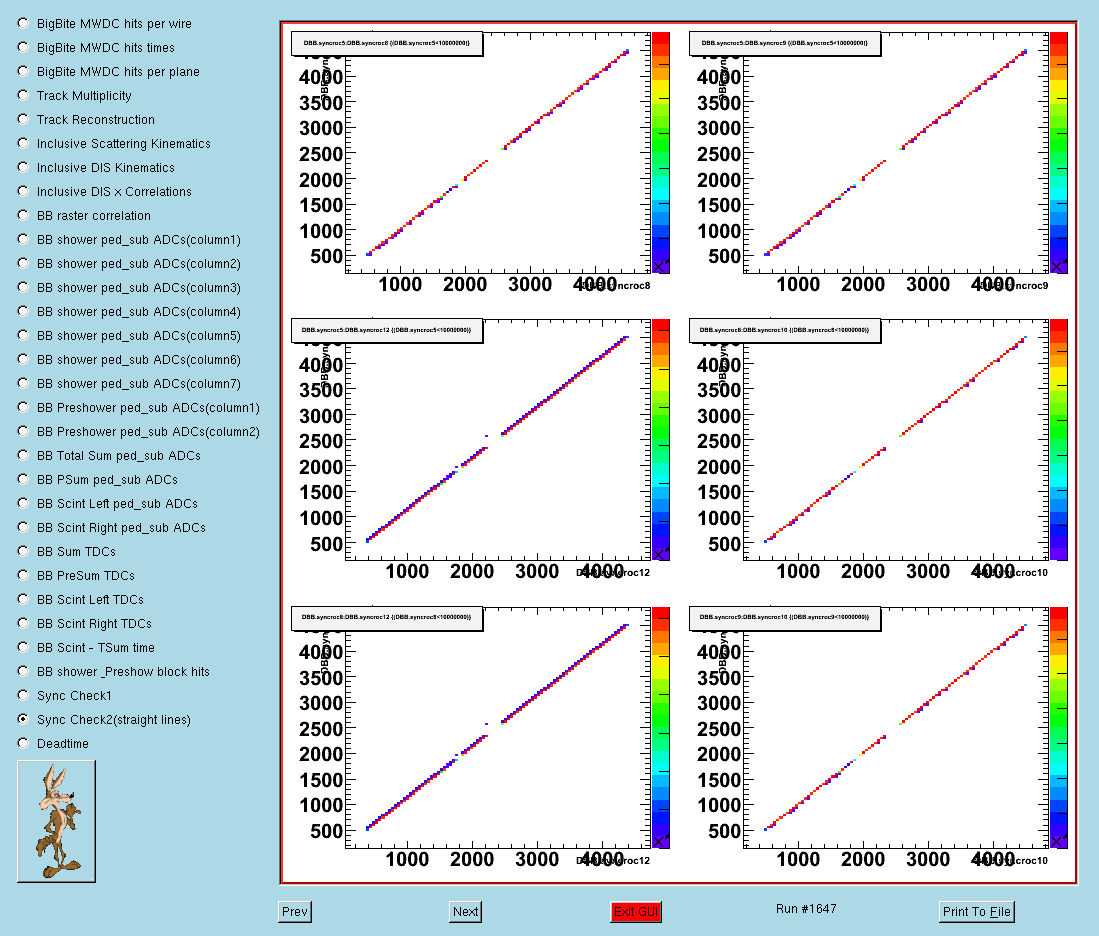The height and width of the screenshot is (936, 1099).
Task: Choose BB PreSum TDCs radio button
Action: pos(23,575)
